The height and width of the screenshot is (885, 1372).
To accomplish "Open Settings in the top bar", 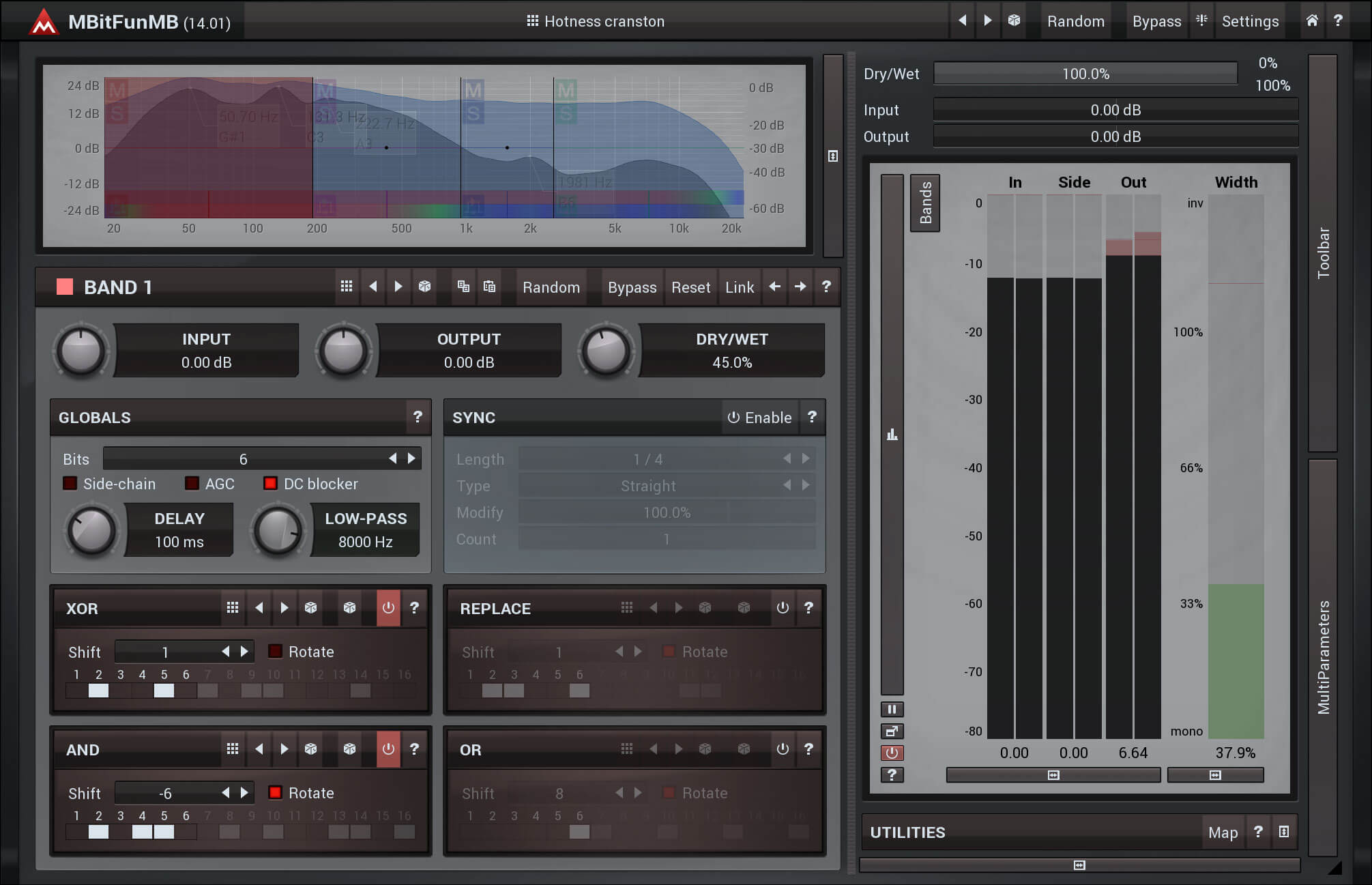I will [1250, 21].
